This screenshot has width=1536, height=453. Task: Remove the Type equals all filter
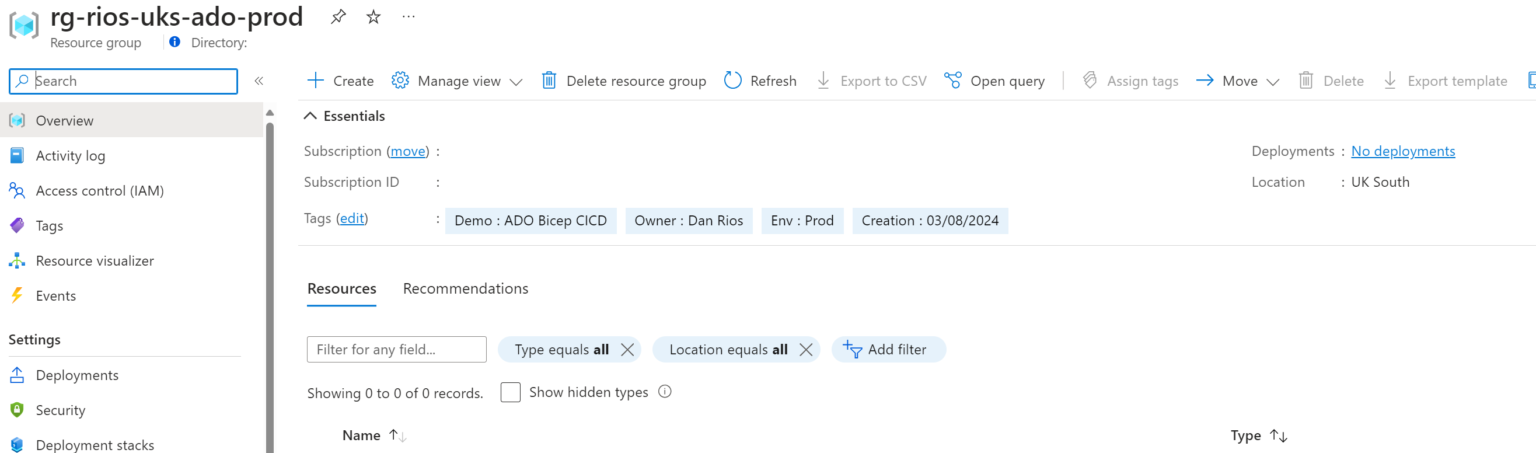627,350
